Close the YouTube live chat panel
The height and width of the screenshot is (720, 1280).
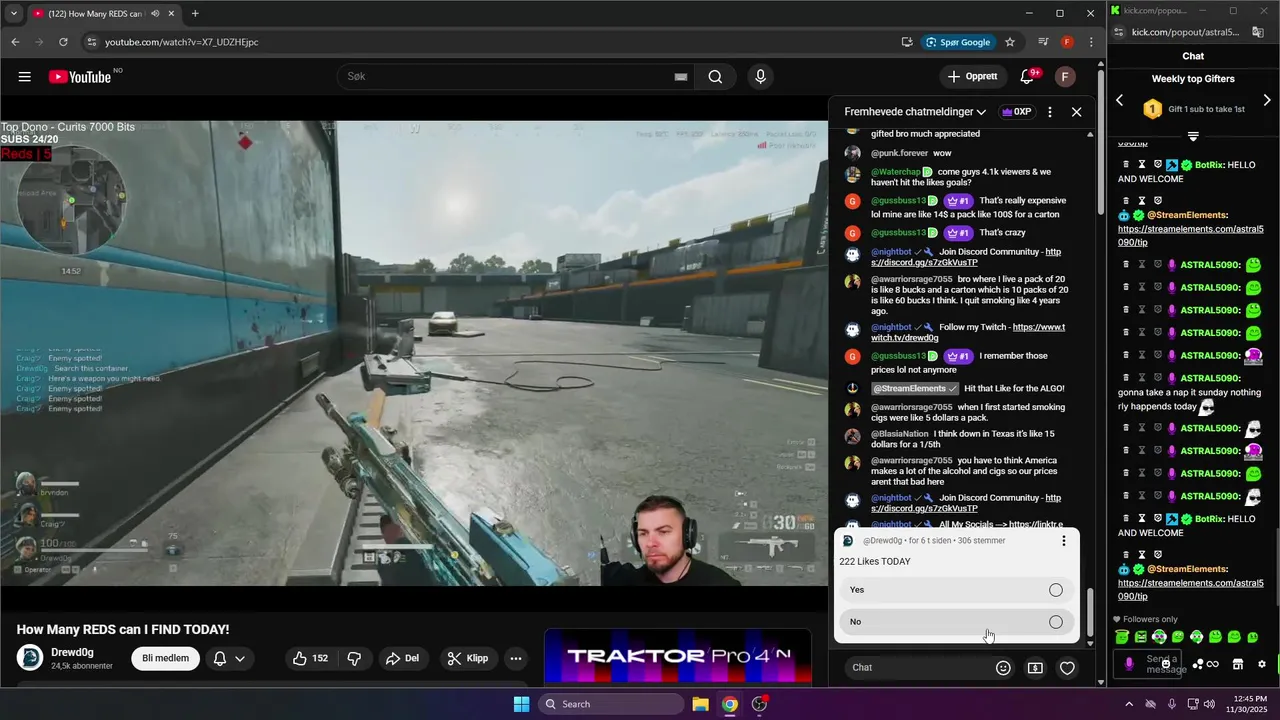pyautogui.click(x=1077, y=112)
